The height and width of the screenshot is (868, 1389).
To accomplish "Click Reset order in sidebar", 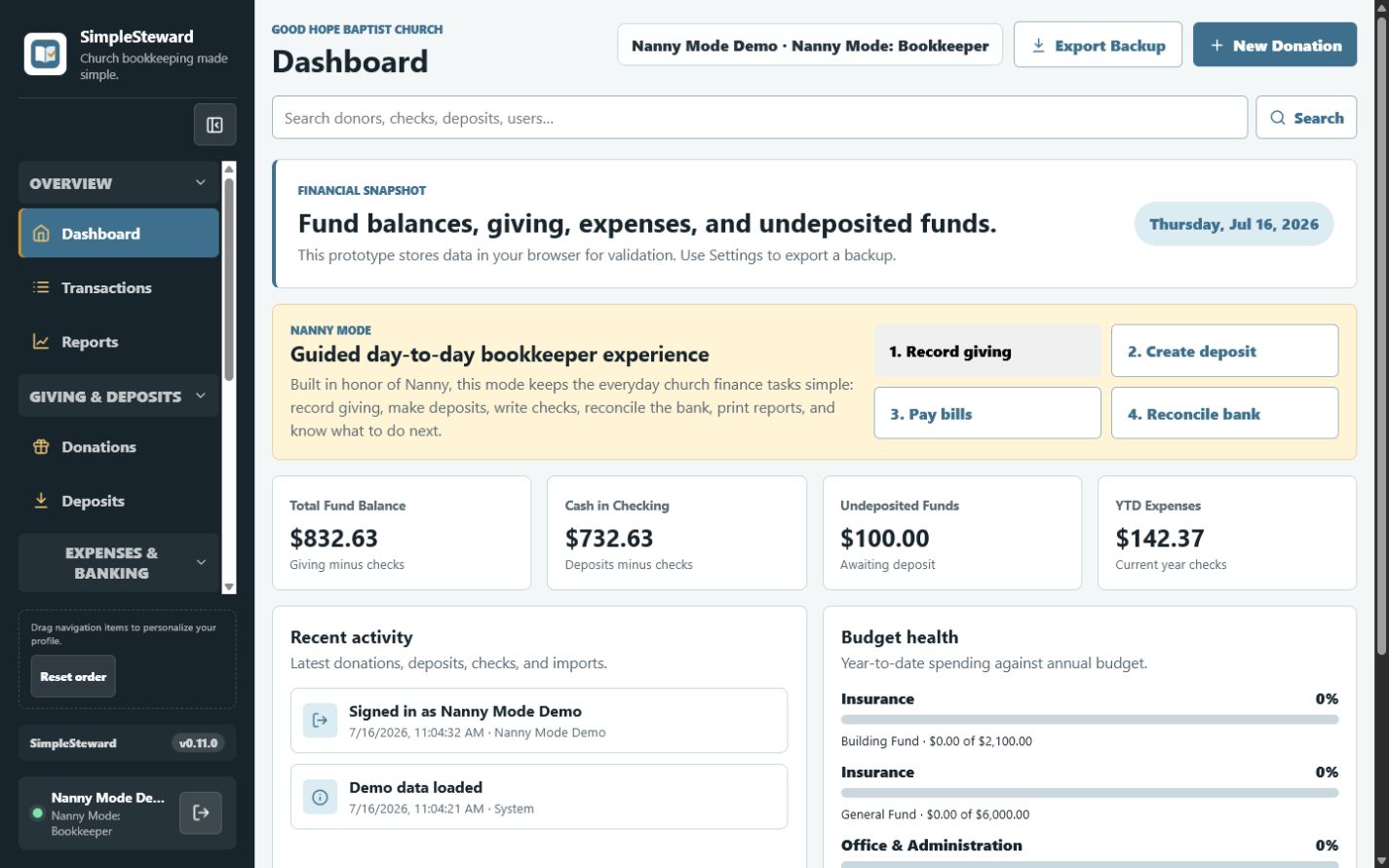I will pos(73,676).
